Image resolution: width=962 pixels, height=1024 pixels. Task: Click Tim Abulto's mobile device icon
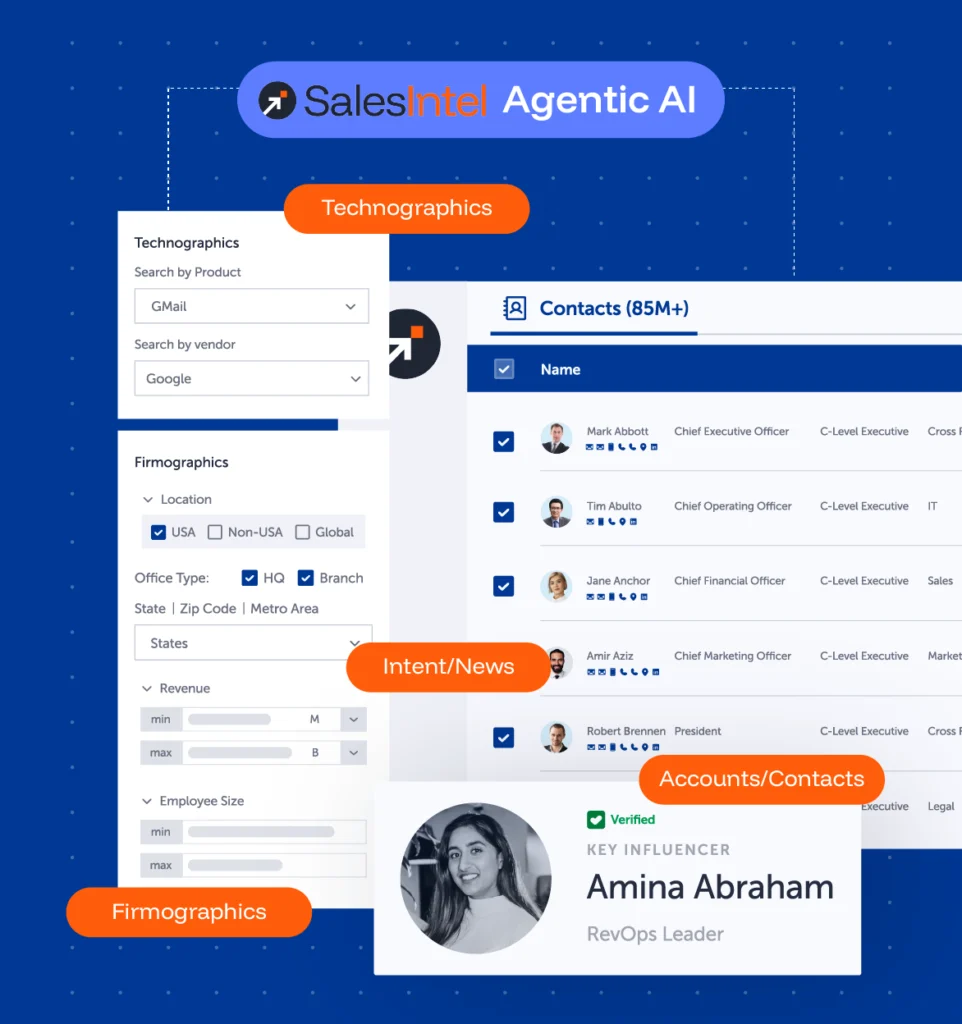point(601,522)
